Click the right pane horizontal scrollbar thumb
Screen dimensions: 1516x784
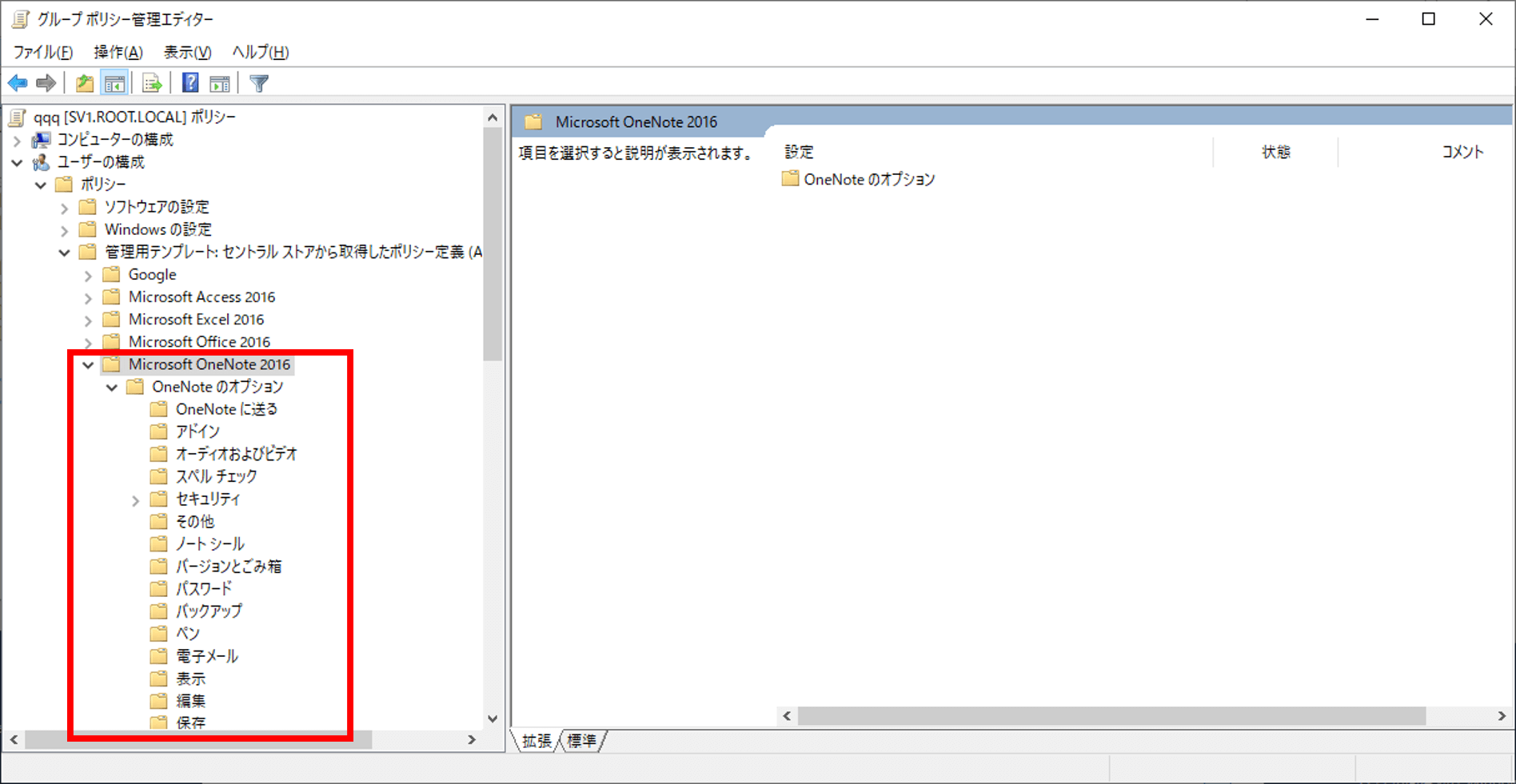[x=1111, y=716]
